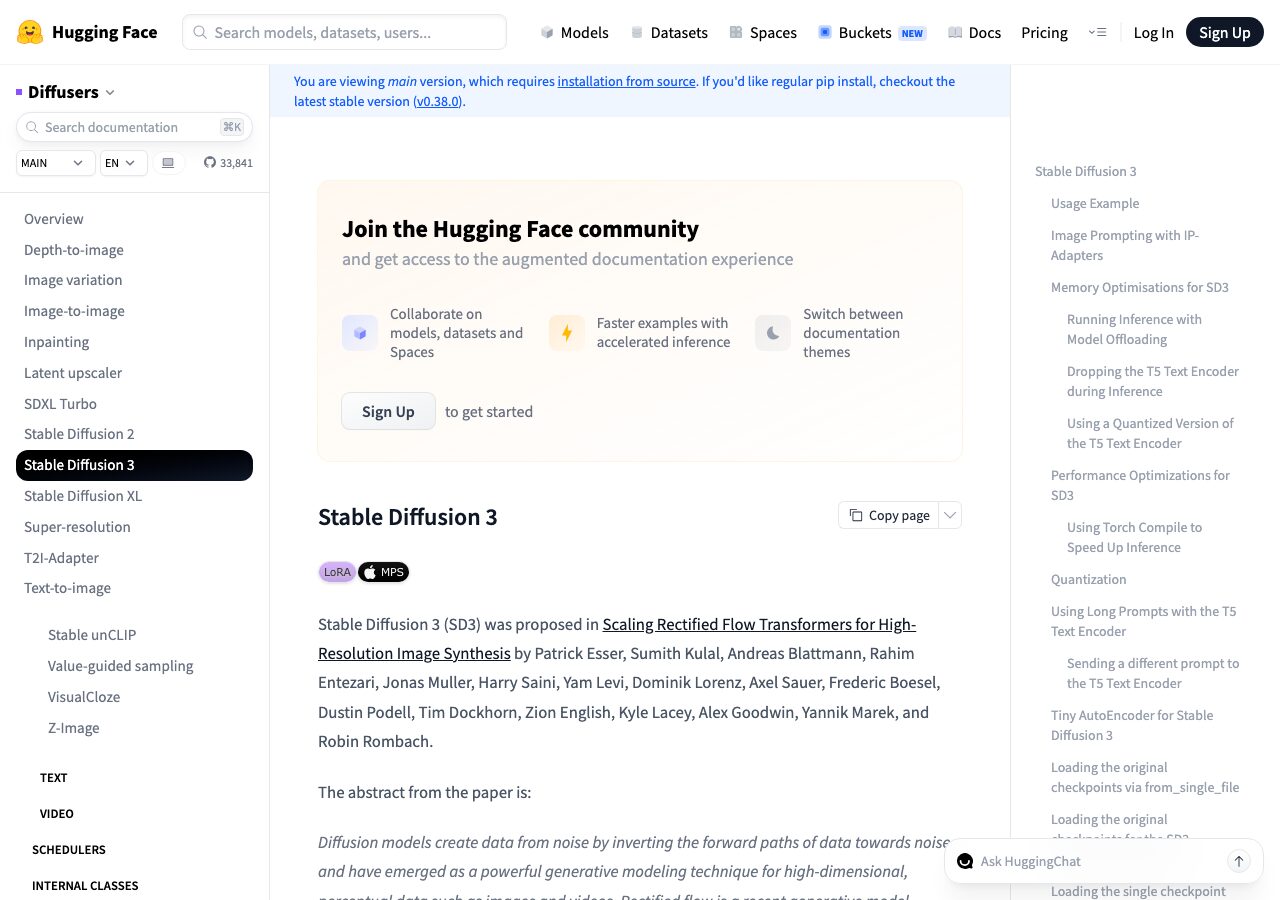The width and height of the screenshot is (1280, 900).
Task: Click the cube collaborate icon in the community card
Action: point(360,333)
